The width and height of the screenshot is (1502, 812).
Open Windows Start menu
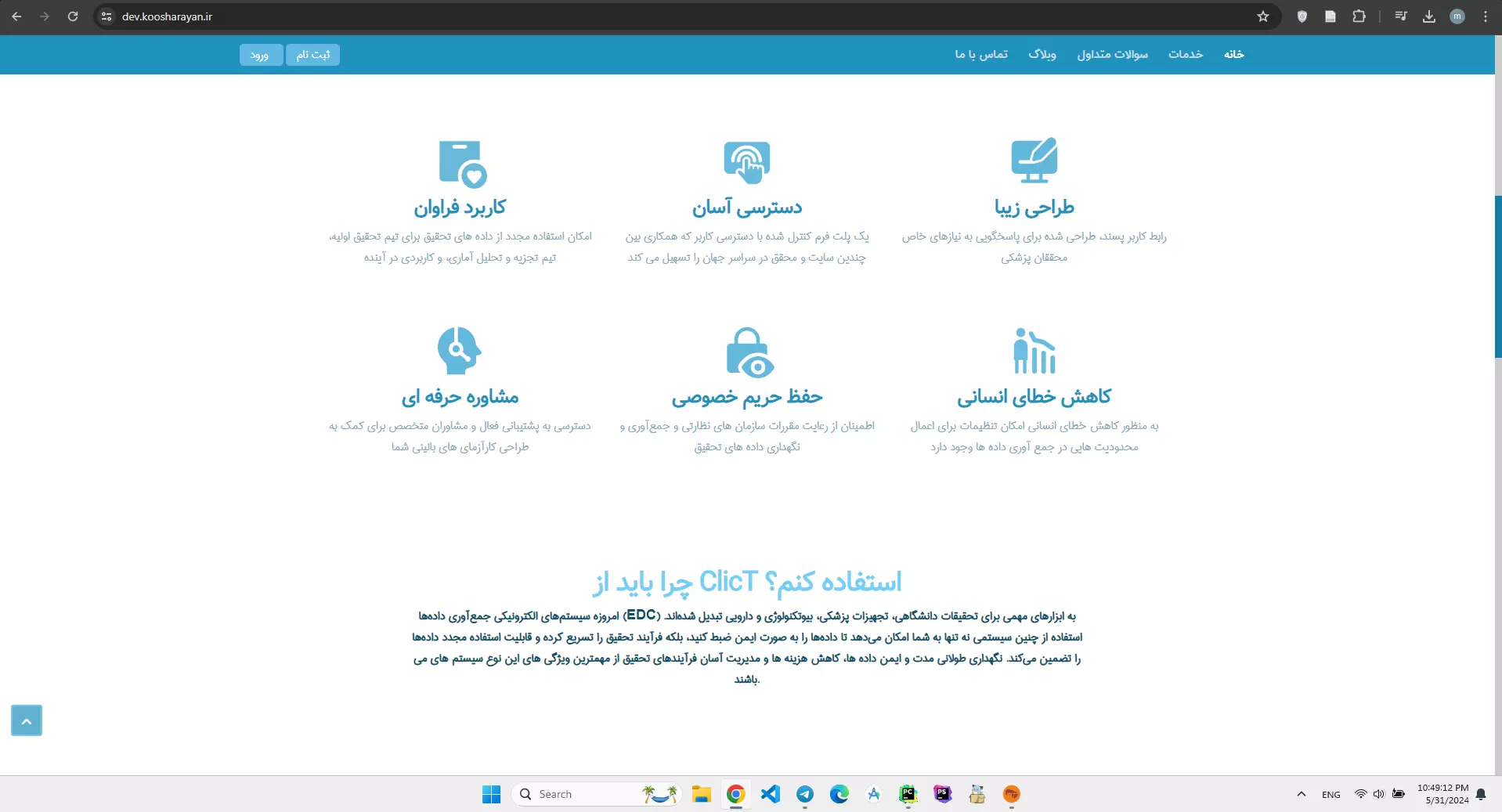(491, 794)
